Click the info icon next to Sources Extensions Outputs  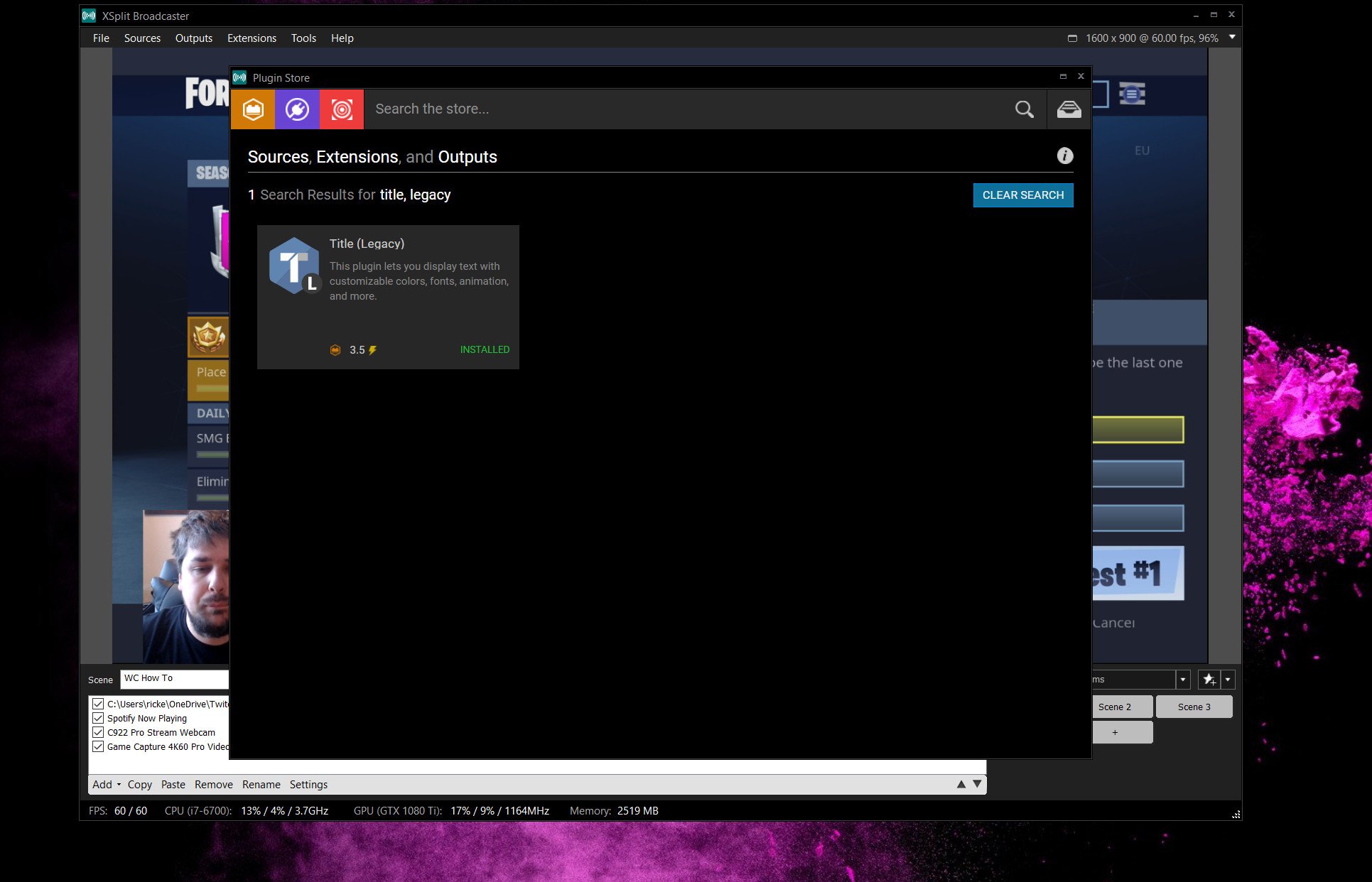[1065, 156]
